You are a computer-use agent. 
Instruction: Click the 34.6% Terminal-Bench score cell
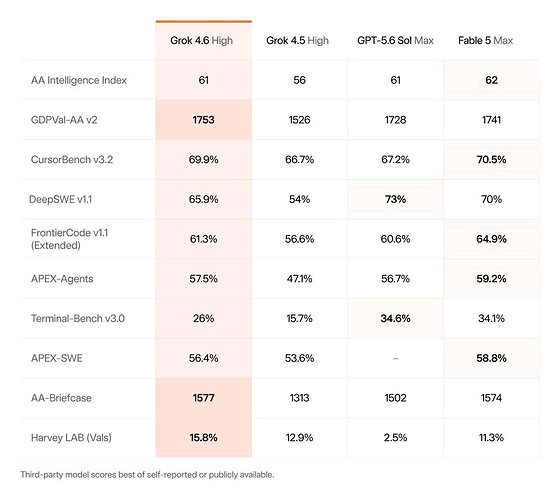(x=395, y=318)
